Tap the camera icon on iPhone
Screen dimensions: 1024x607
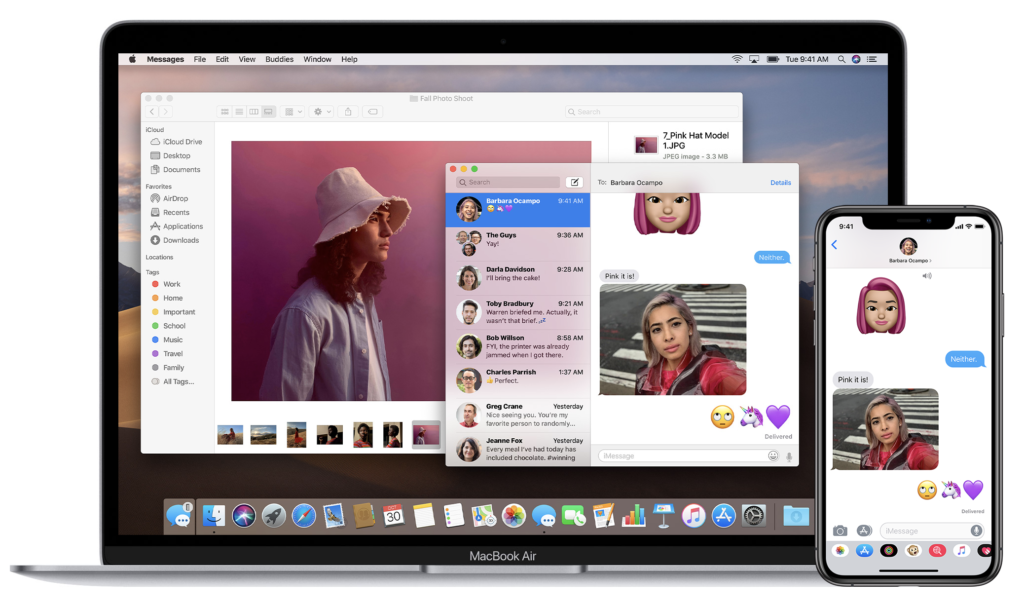tap(840, 531)
